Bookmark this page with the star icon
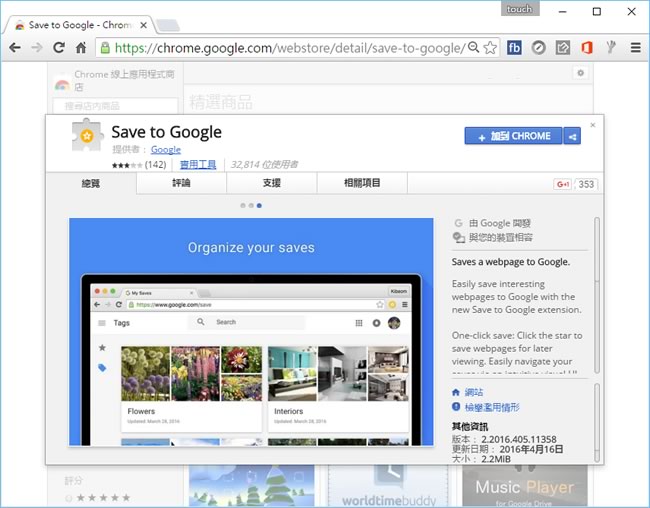 pyautogui.click(x=490, y=48)
